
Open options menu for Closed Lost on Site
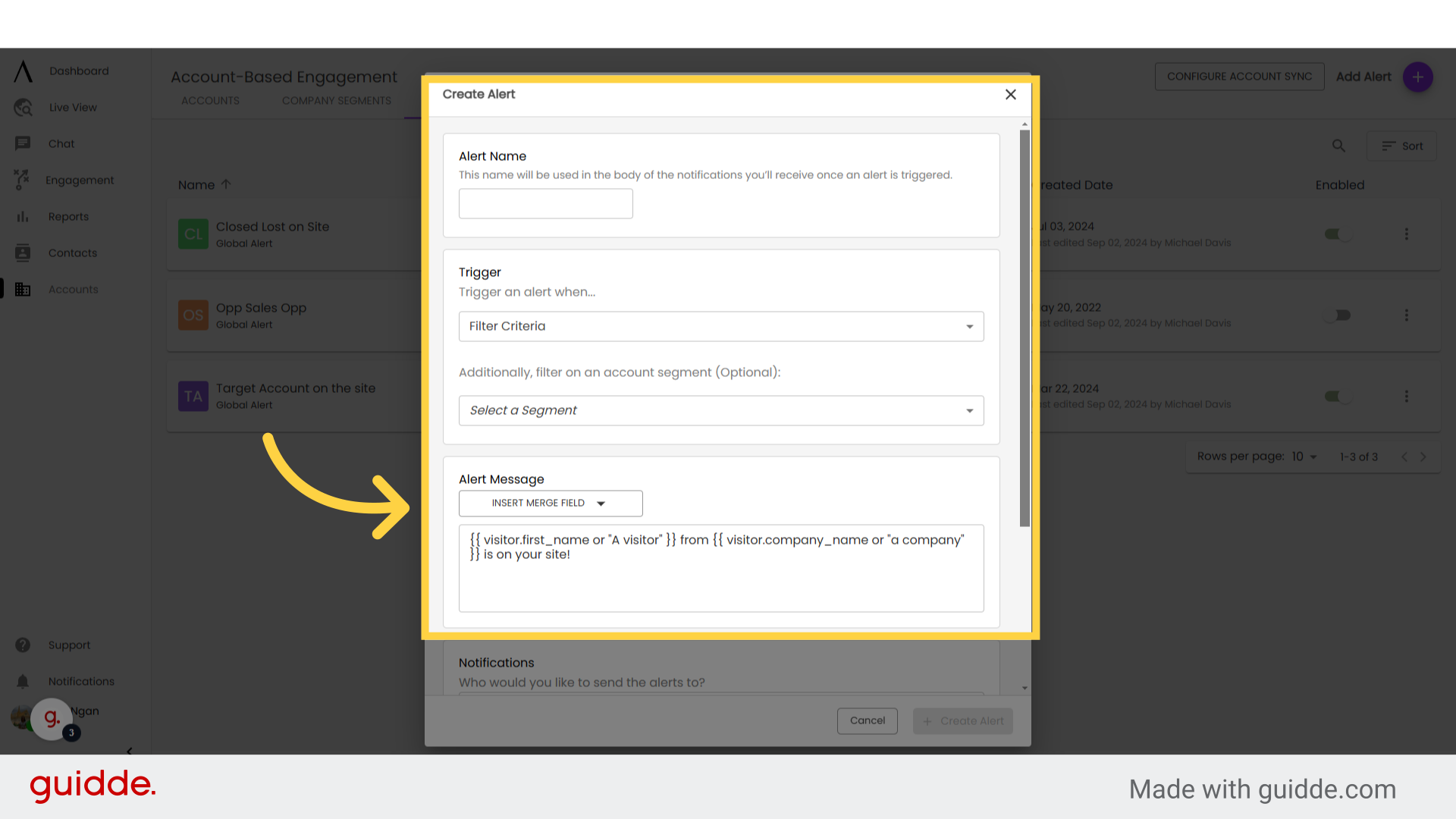[x=1406, y=234]
